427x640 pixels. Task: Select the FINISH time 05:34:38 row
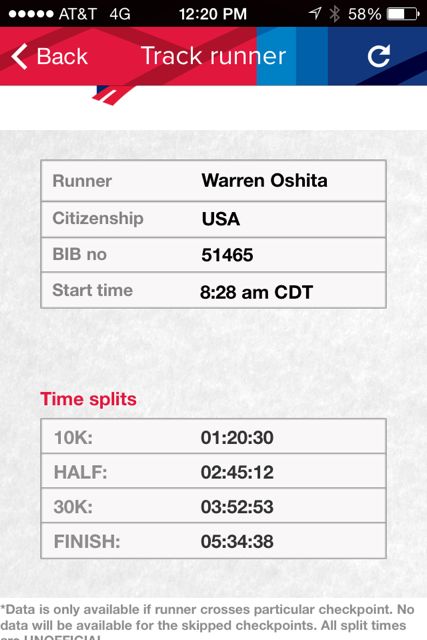point(214,541)
